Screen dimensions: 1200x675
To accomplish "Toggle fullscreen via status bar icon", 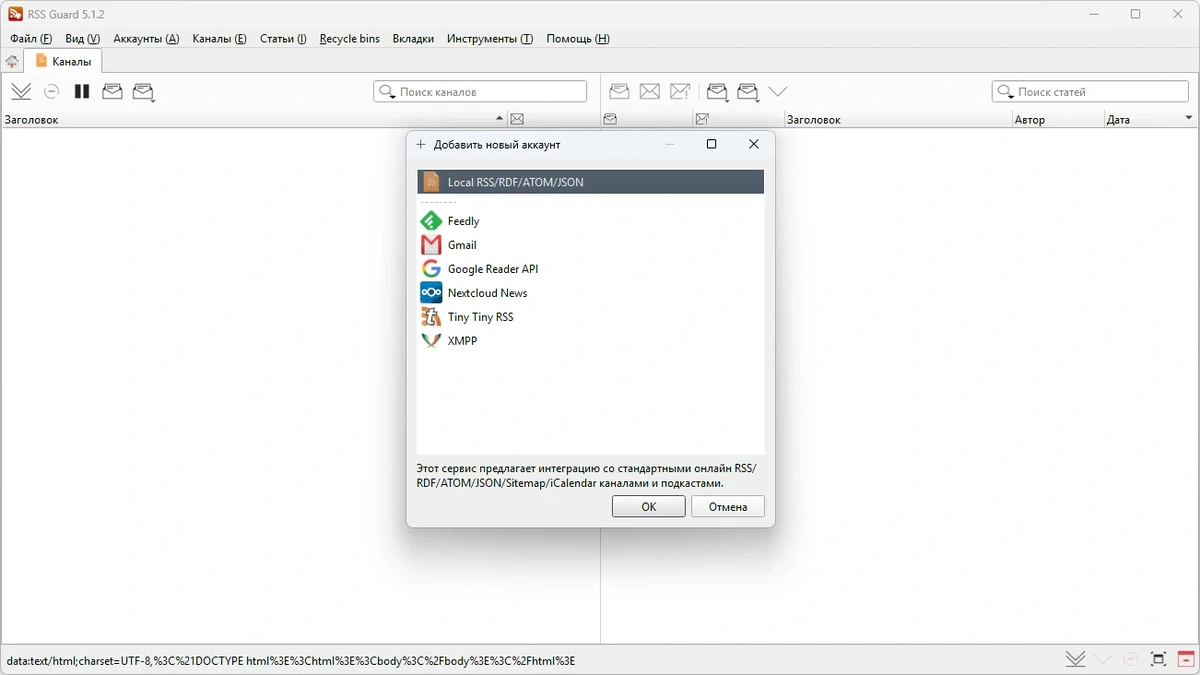I will (1158, 659).
